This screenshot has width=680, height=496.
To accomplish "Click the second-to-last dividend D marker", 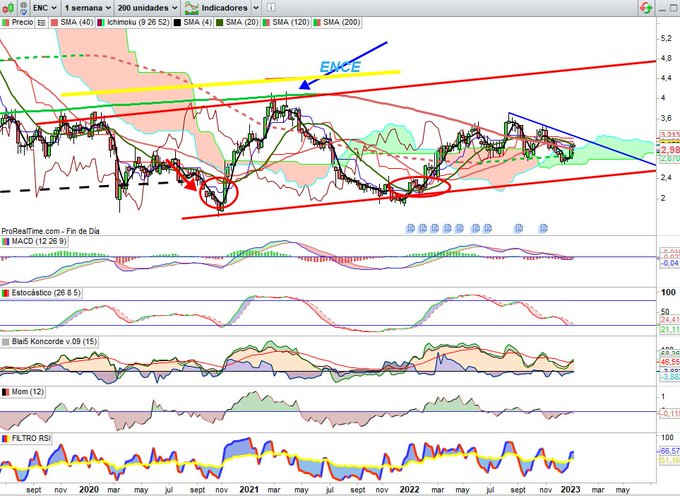I will tap(519, 228).
